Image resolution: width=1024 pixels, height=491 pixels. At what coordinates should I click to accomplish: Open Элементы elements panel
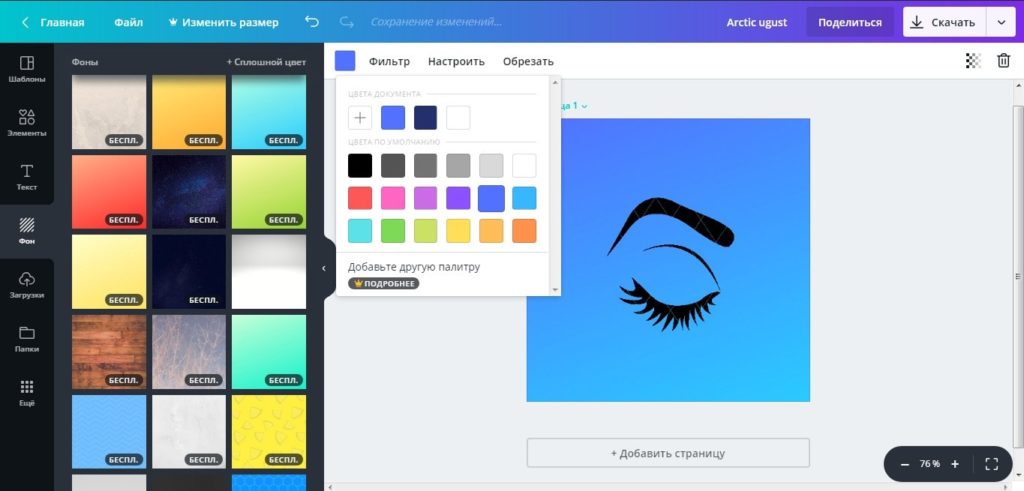point(27,122)
